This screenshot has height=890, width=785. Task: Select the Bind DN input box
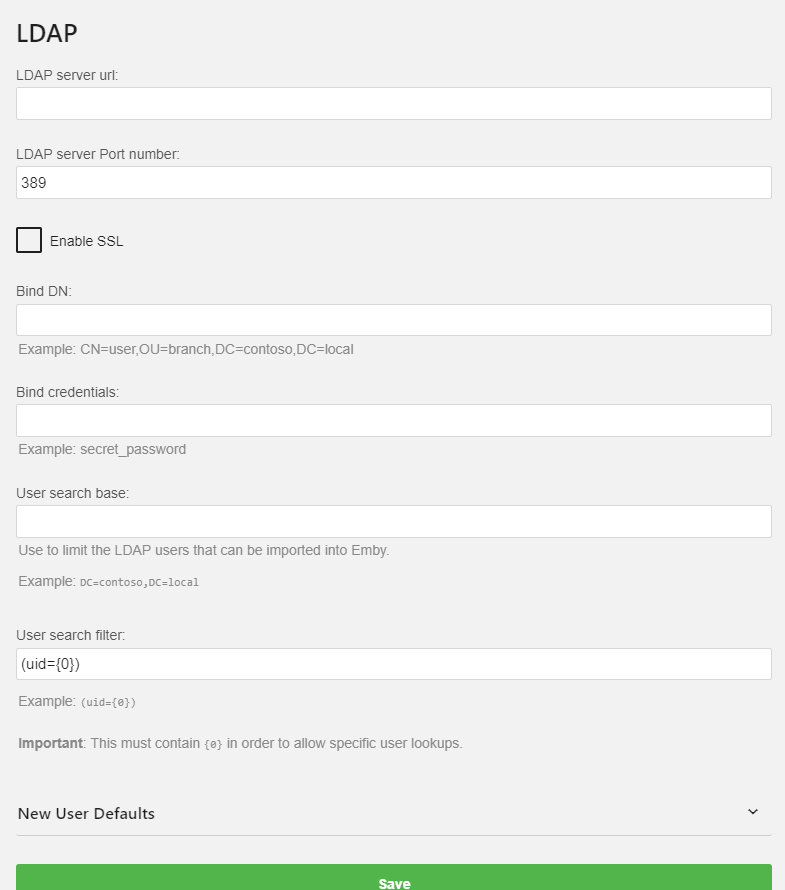coord(394,320)
